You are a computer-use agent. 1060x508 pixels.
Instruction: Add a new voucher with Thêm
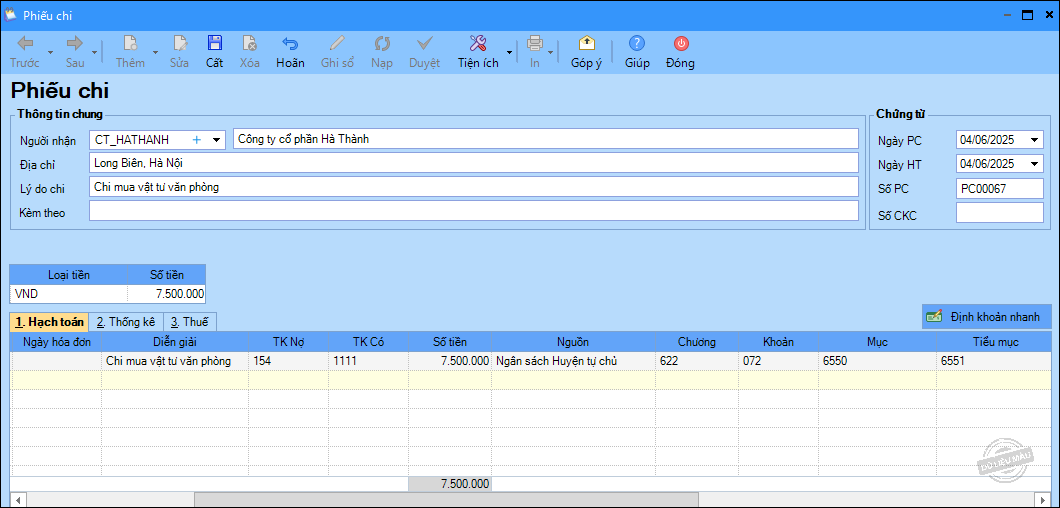[x=130, y=52]
